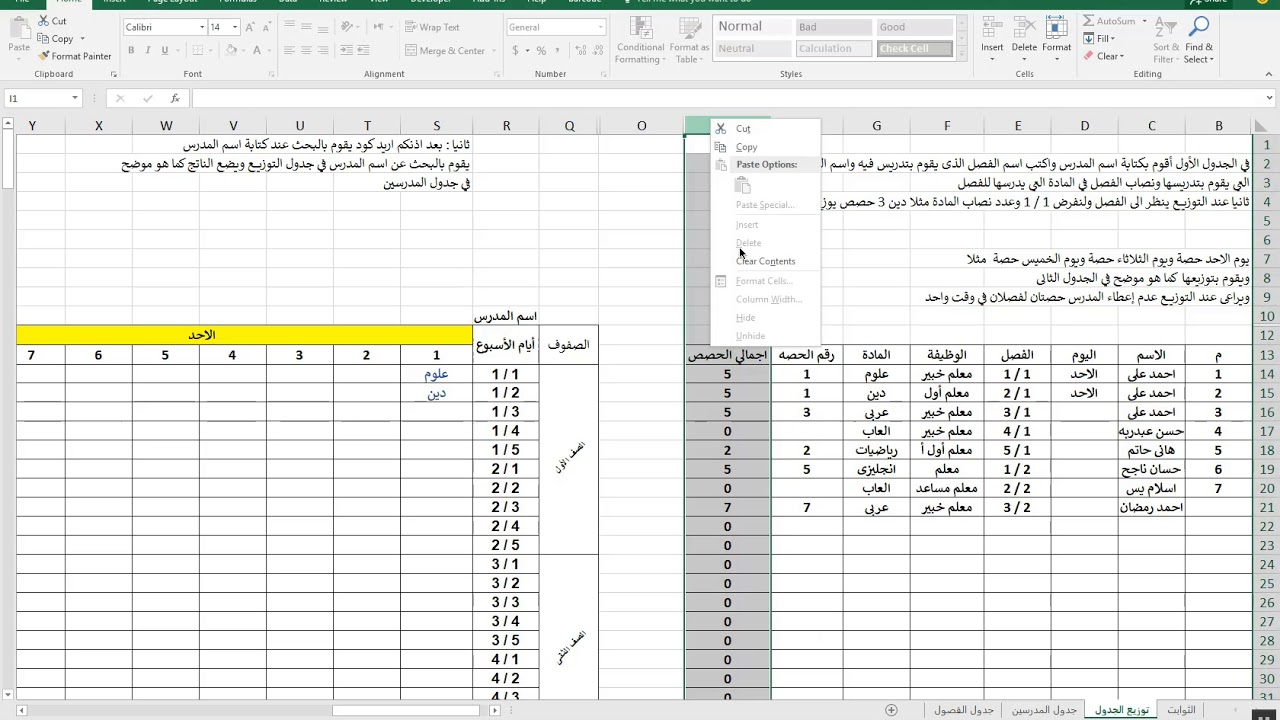Image resolution: width=1280 pixels, height=720 pixels.
Task: Click Merge & Center
Action: click(444, 50)
